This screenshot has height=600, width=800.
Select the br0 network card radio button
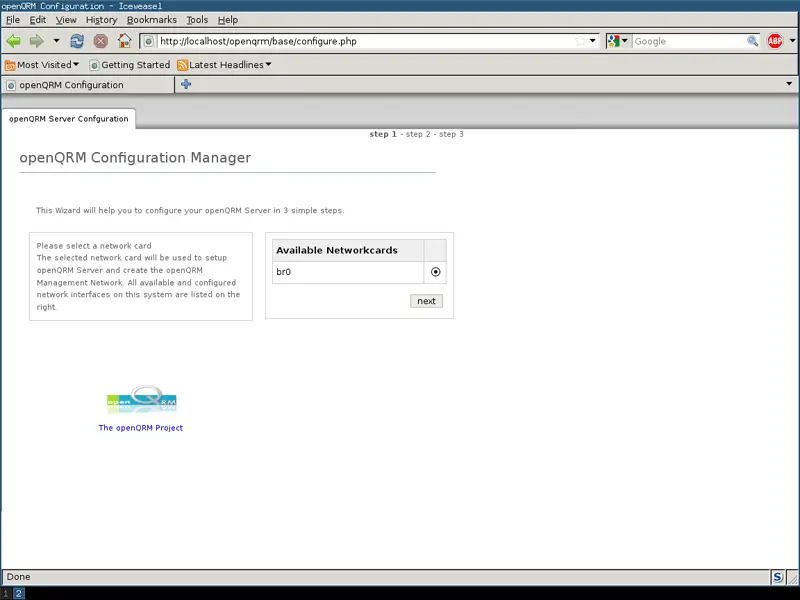point(435,272)
